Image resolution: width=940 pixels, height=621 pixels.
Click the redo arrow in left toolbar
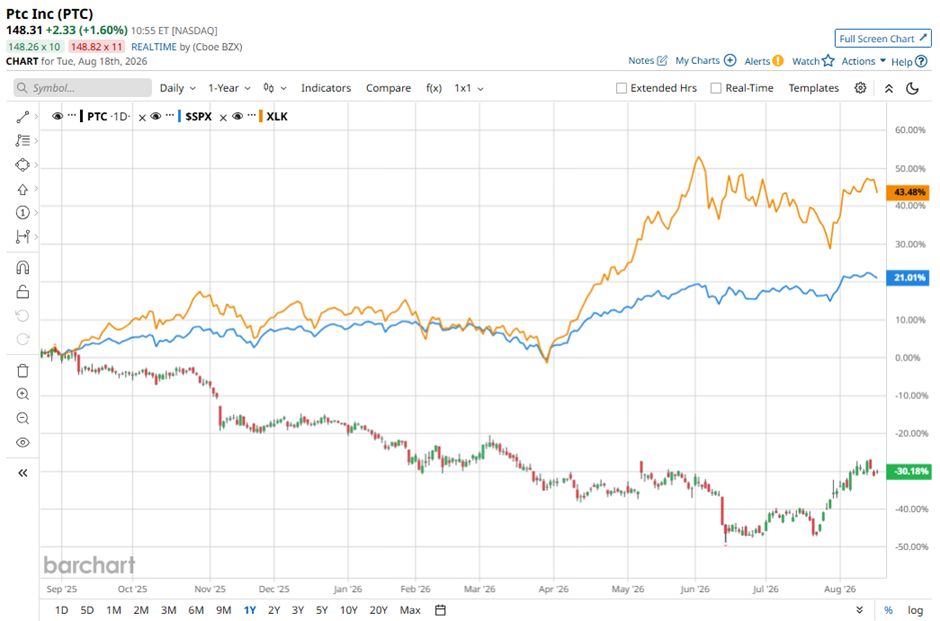coord(23,339)
